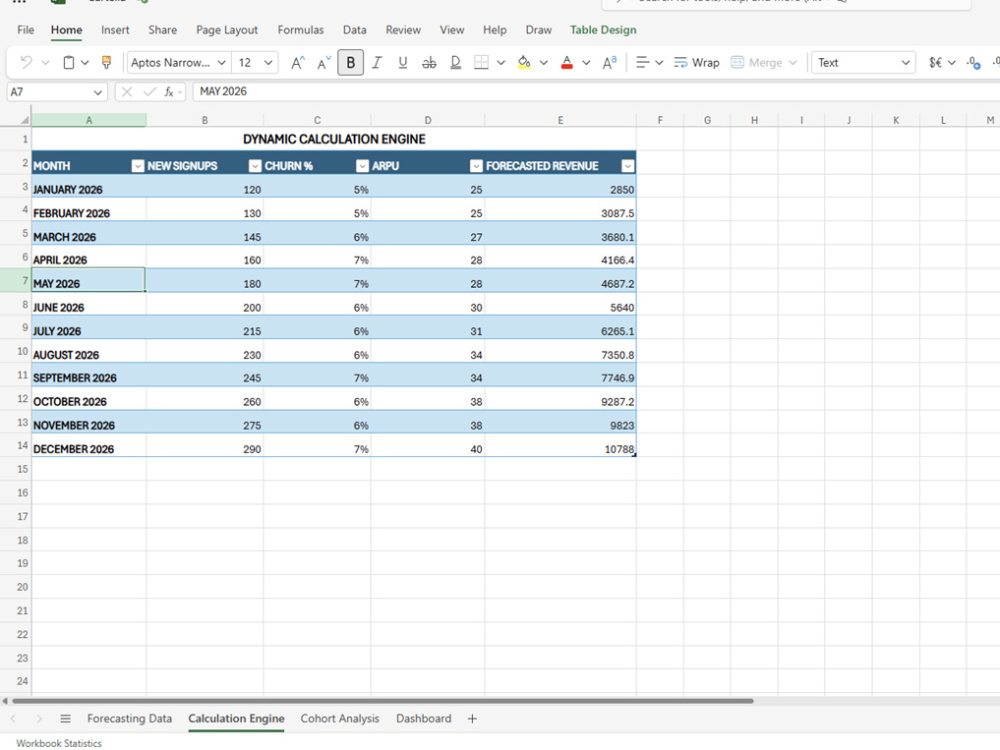This screenshot has width=1000, height=750.
Task: Switch to the Cohort Analysis sheet
Action: click(340, 719)
